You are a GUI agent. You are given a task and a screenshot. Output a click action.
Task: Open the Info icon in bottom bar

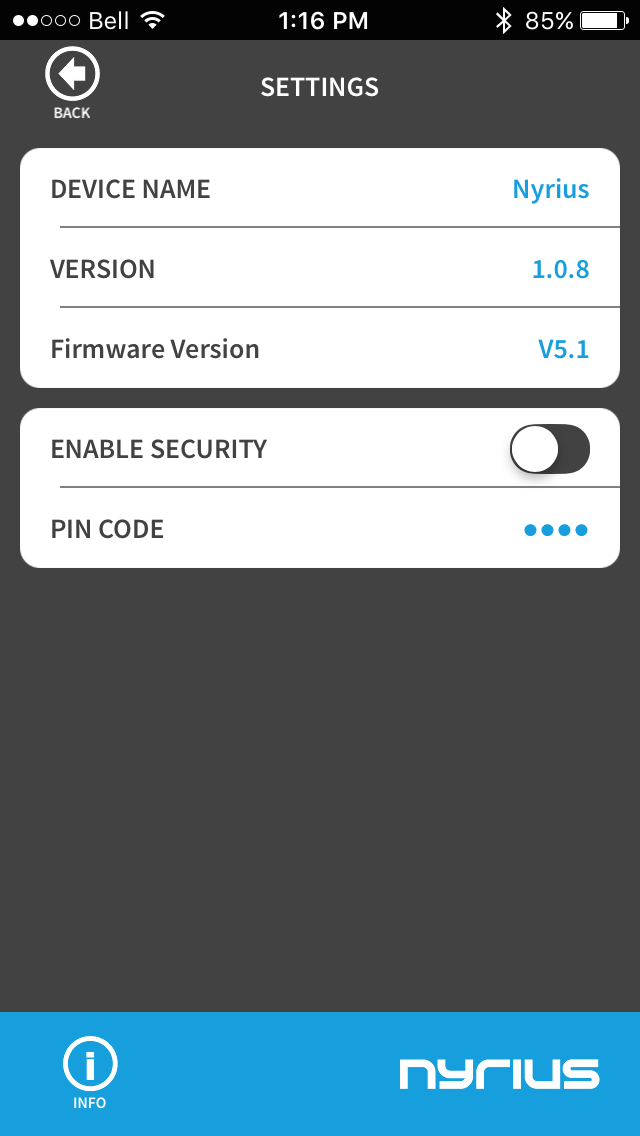[90, 1066]
